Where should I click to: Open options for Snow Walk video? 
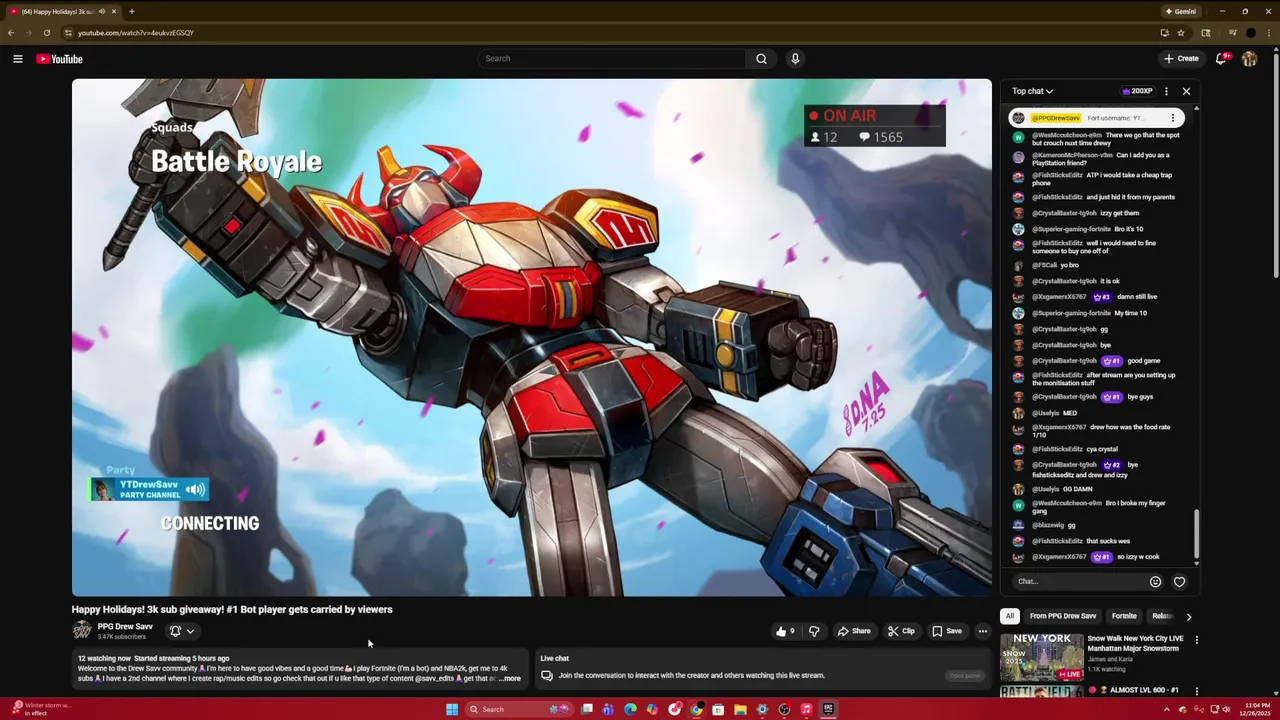(x=1196, y=640)
